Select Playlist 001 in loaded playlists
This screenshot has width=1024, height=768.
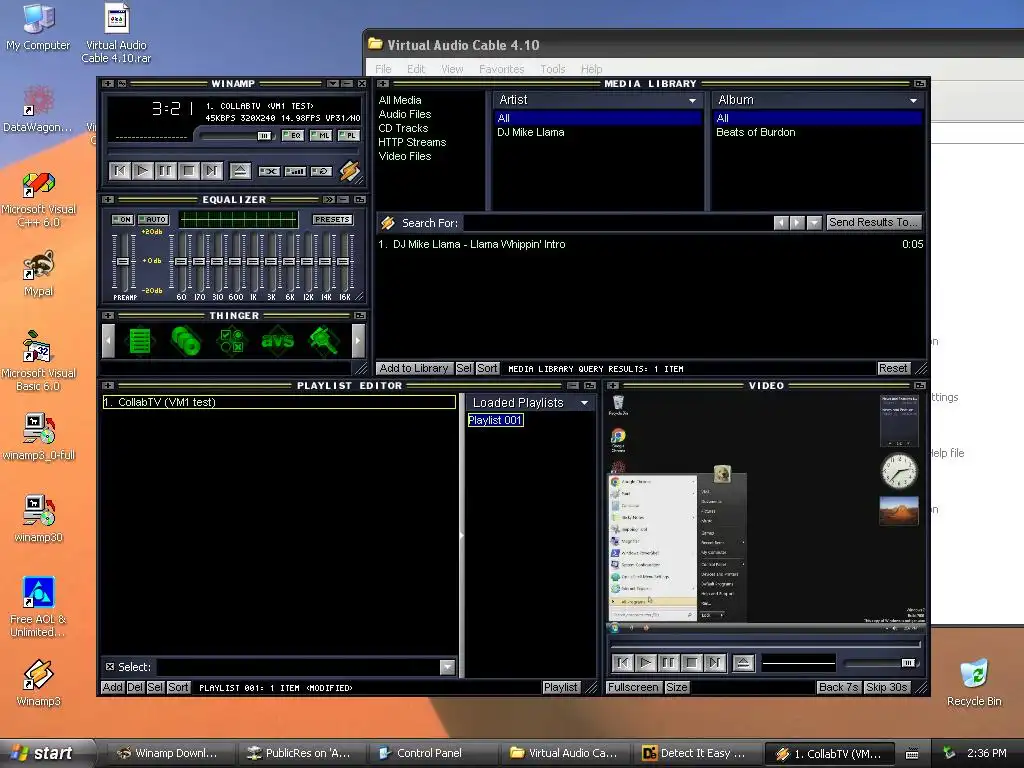pyautogui.click(x=495, y=421)
